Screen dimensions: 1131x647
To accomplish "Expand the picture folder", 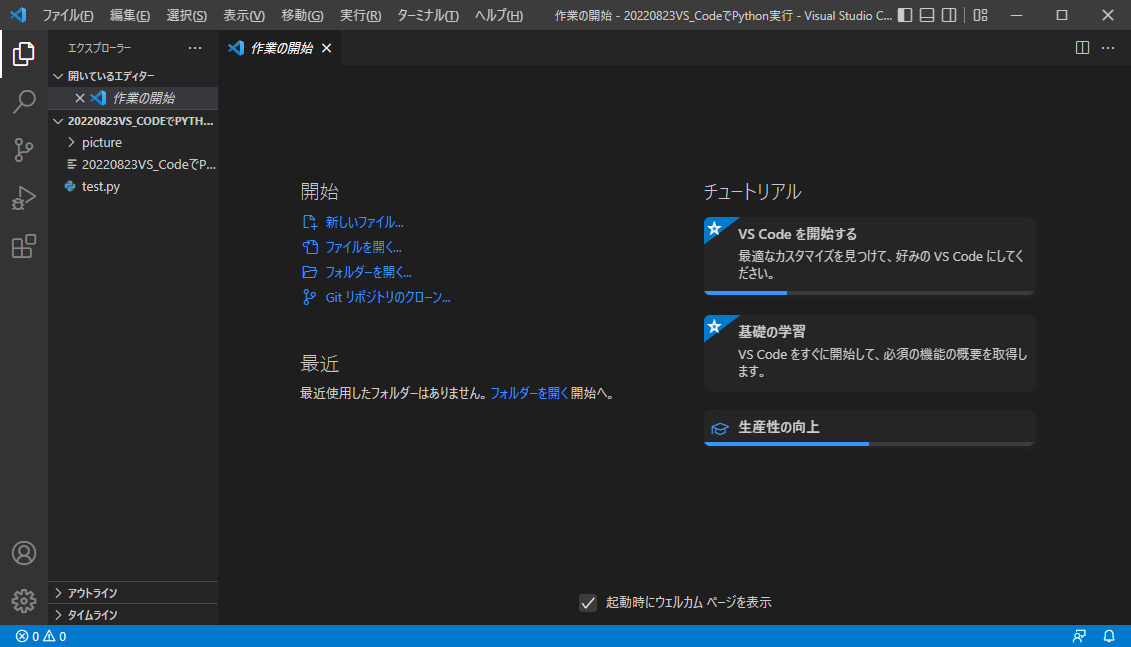I will [x=101, y=142].
